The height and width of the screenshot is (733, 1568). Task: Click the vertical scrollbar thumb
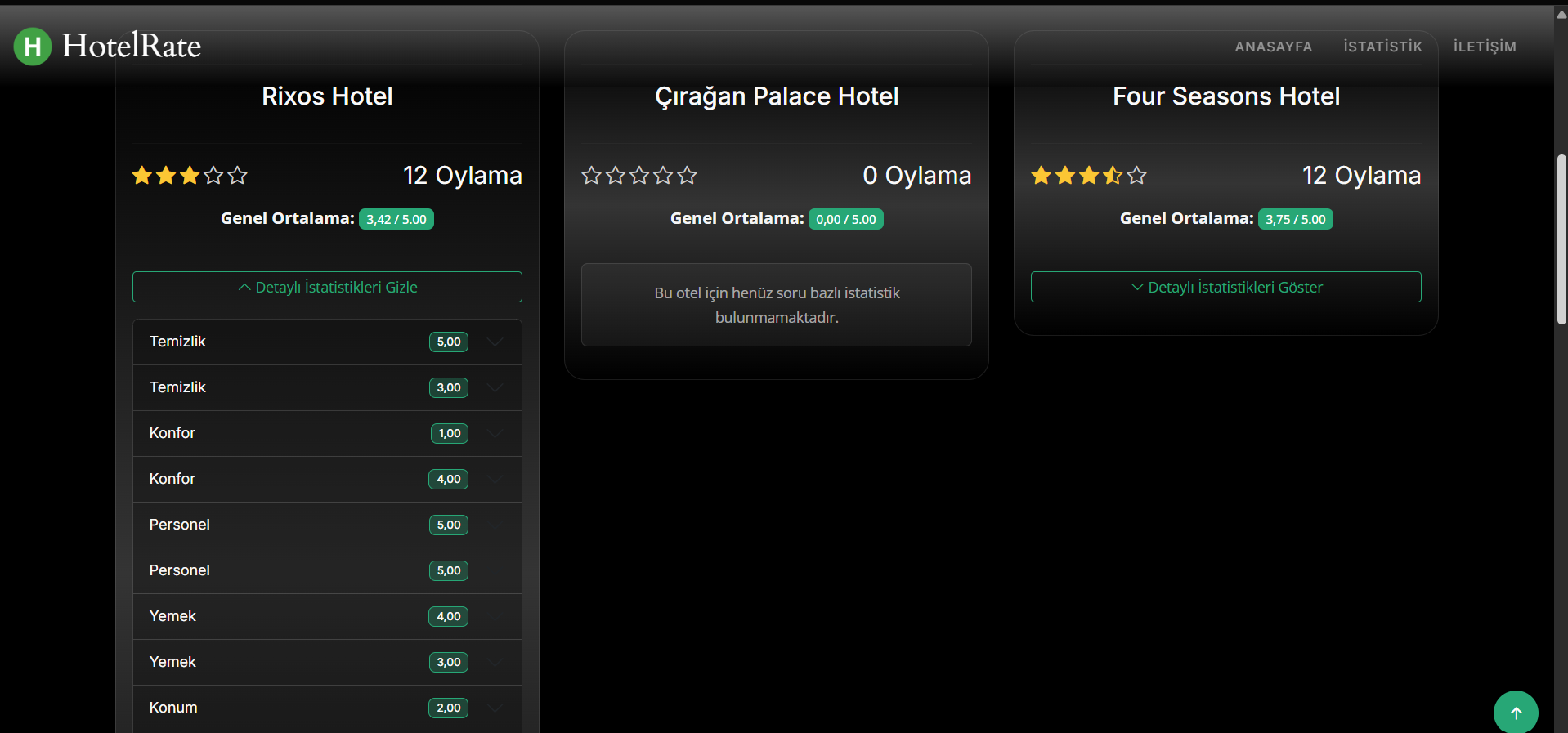click(1561, 239)
